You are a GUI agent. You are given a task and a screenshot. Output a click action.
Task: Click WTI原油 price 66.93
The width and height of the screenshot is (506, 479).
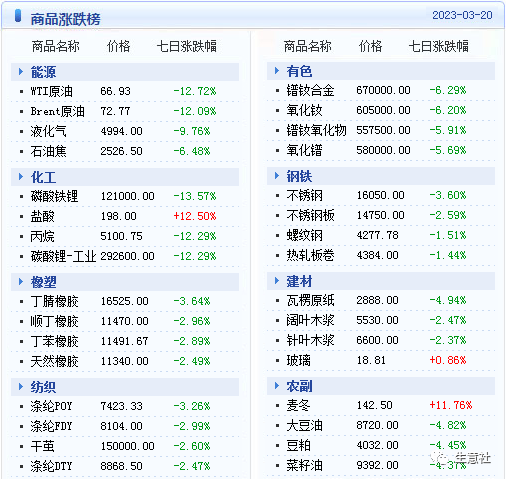tap(115, 91)
